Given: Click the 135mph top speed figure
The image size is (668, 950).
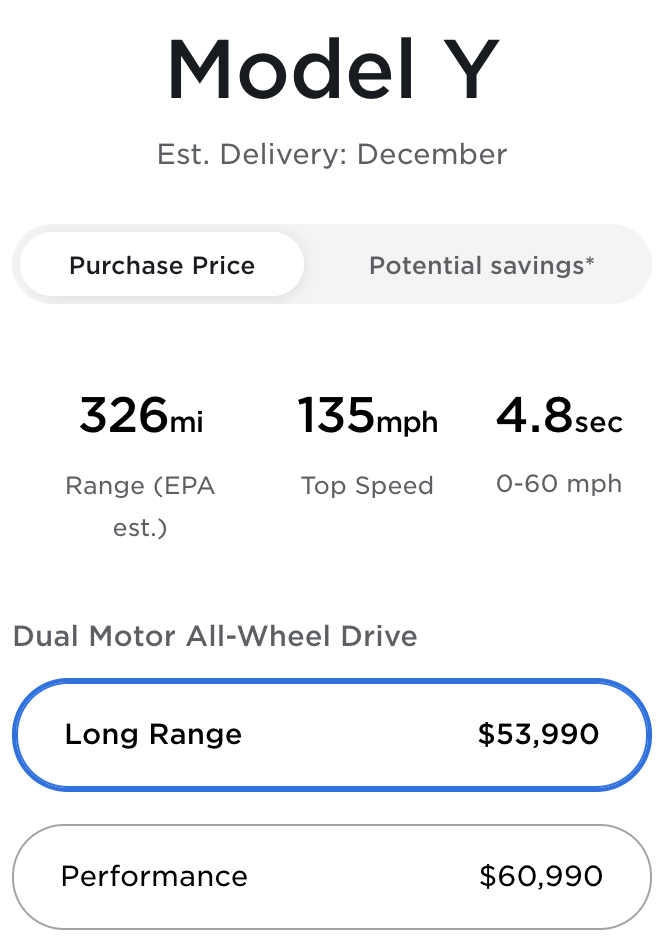Looking at the screenshot, I should click(367, 416).
